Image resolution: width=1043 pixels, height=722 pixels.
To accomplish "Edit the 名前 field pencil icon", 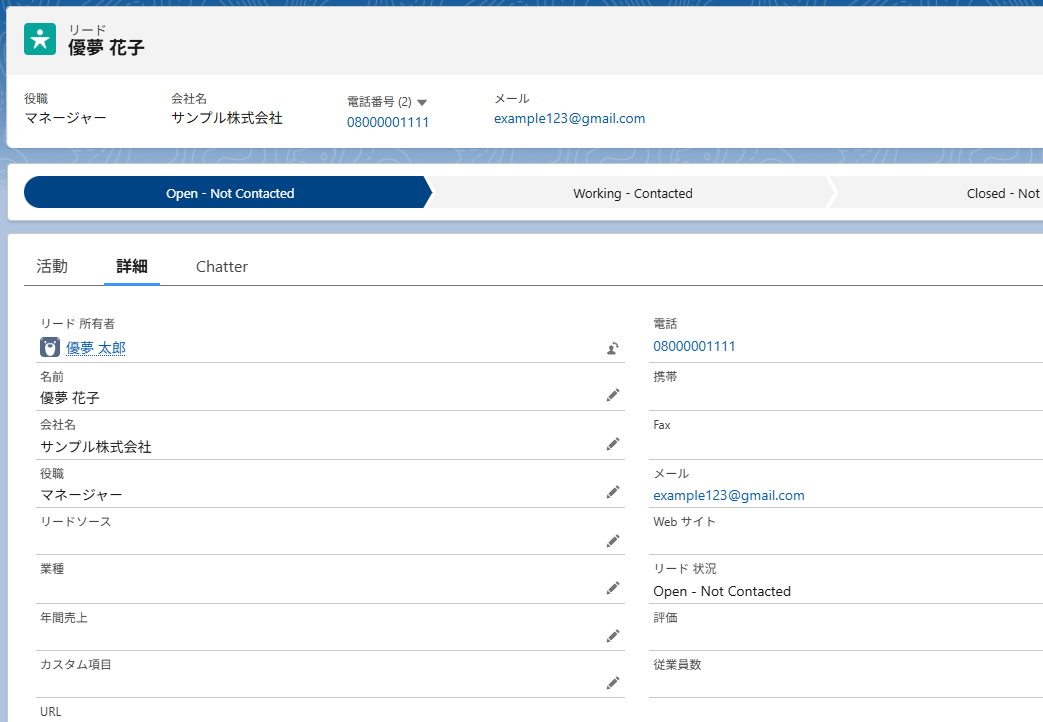I will (613, 395).
